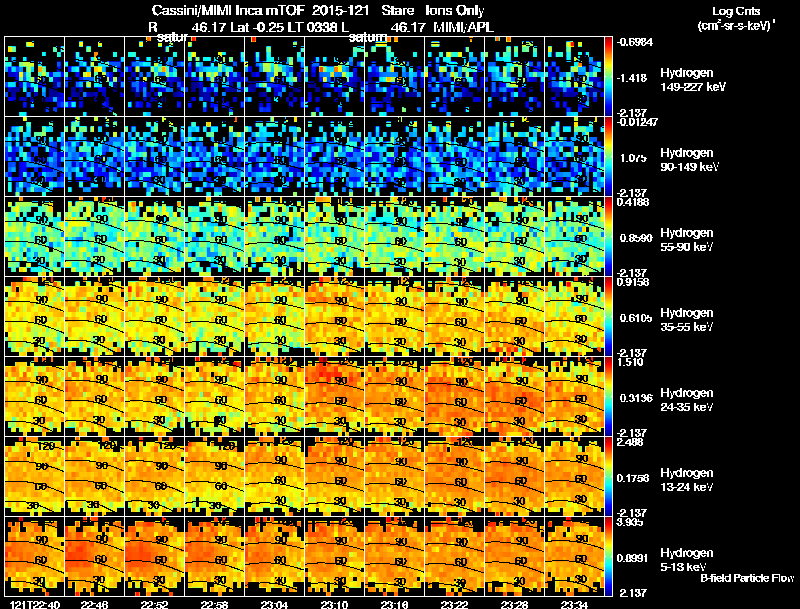Open the 24-35 keV image panel at 22:52
The height and width of the screenshot is (609, 800).
coord(155,397)
